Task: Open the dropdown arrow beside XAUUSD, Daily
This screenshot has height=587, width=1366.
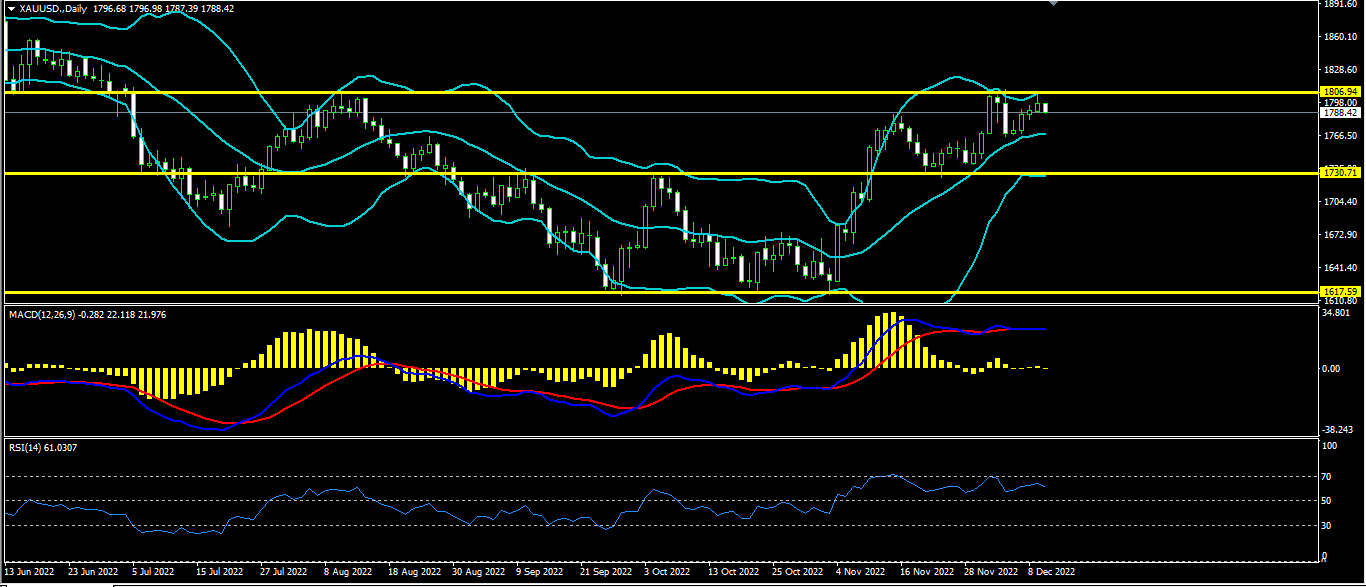Action: click(x=11, y=8)
